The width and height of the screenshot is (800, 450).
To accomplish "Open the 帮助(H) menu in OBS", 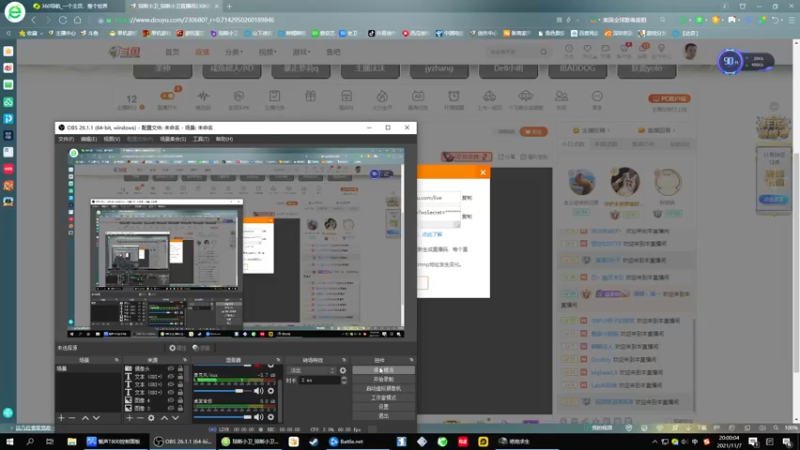I will (x=224, y=139).
